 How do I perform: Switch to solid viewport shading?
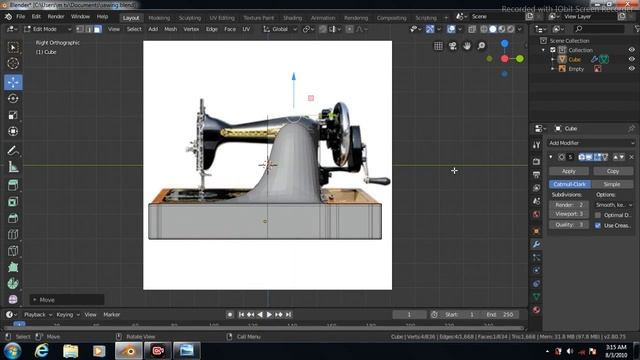[493, 29]
